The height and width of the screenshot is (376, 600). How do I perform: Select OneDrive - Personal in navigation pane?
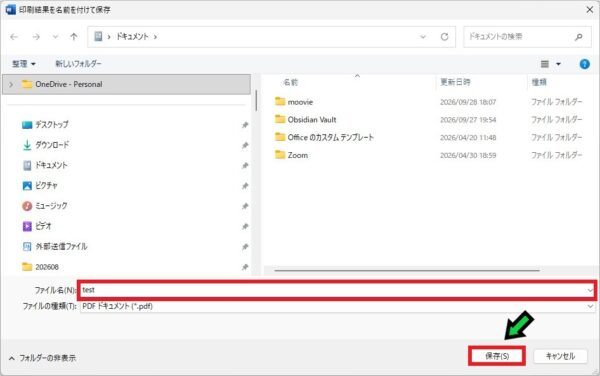coord(126,84)
